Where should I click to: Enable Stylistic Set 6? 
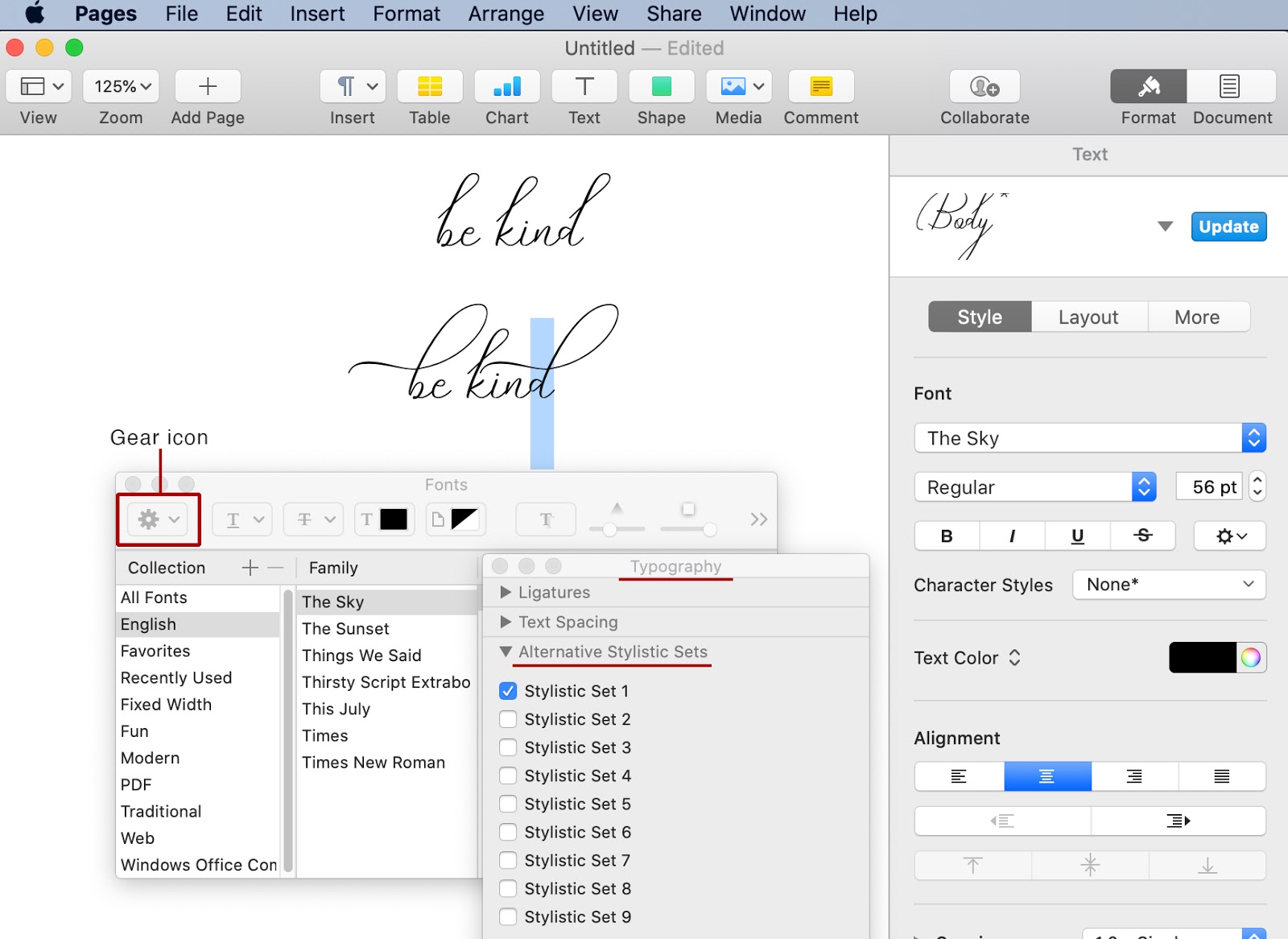click(x=508, y=832)
